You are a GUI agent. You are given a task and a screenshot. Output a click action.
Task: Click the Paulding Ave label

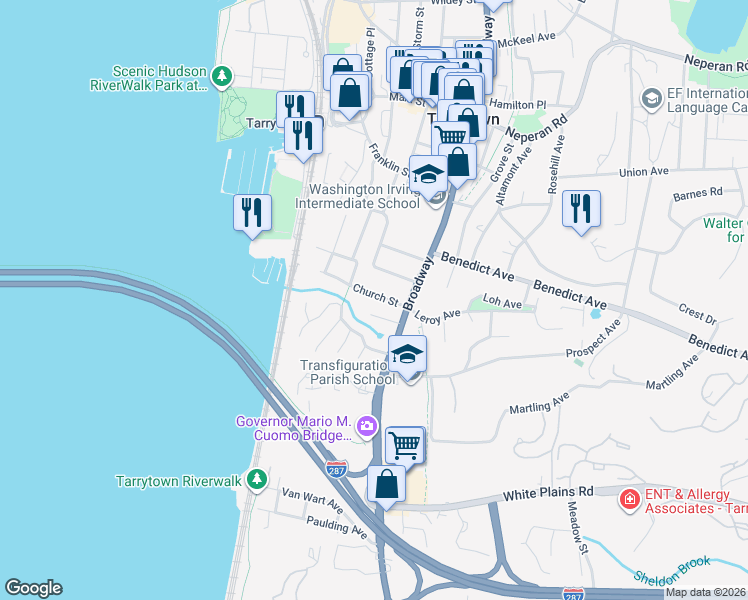click(337, 527)
